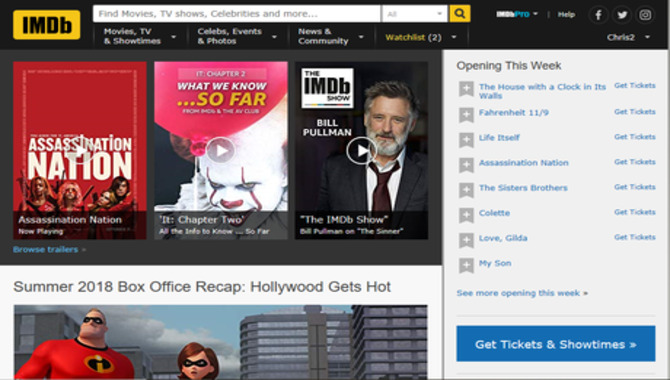Open IMDb Facebook page icon
This screenshot has height=380, width=670.
(x=598, y=15)
